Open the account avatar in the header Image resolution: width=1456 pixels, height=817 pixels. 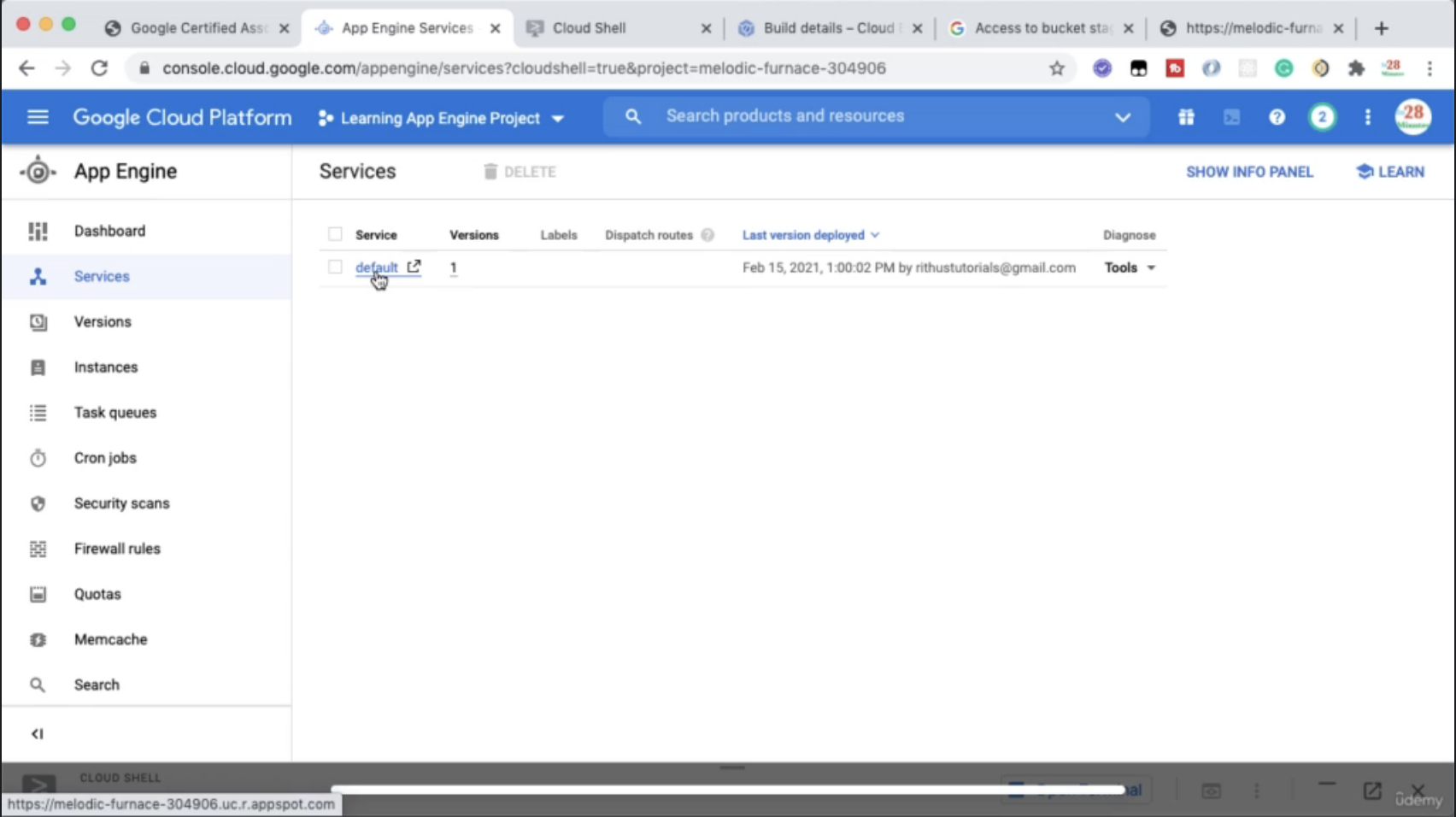tap(1412, 117)
